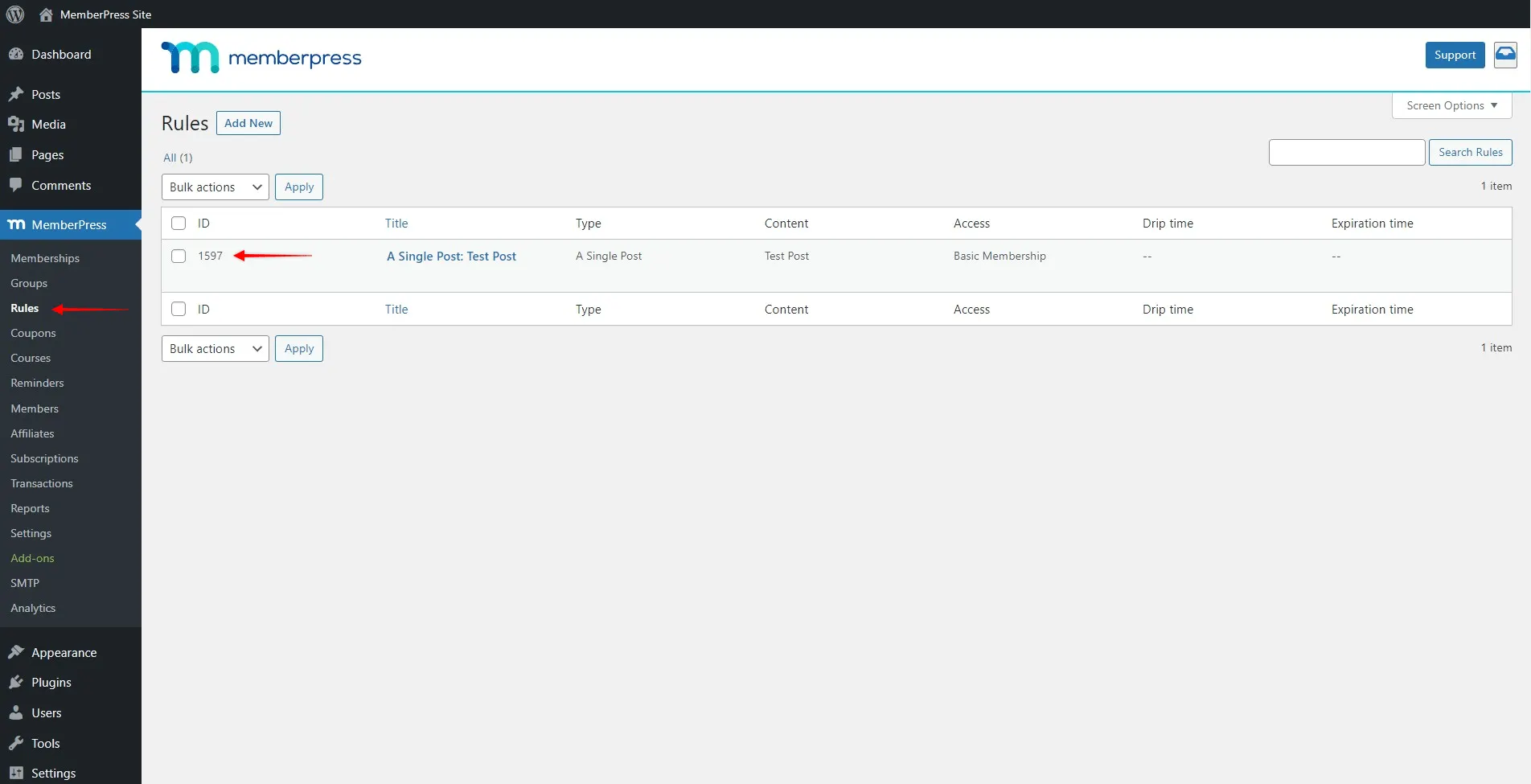The image size is (1531, 784).
Task: Click 'A Single Post' type cell
Action: click(x=609, y=256)
